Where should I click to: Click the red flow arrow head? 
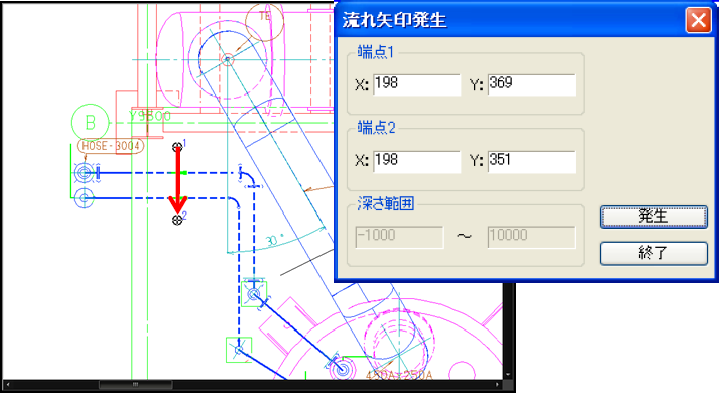[x=177, y=204]
